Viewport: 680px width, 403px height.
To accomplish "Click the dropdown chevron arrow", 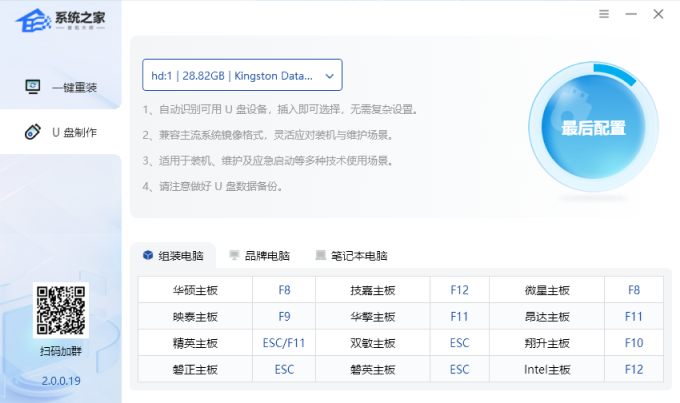I will [330, 76].
